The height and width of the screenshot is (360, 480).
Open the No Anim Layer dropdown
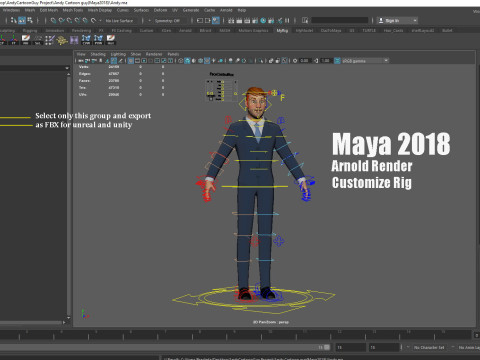[x=468, y=347]
